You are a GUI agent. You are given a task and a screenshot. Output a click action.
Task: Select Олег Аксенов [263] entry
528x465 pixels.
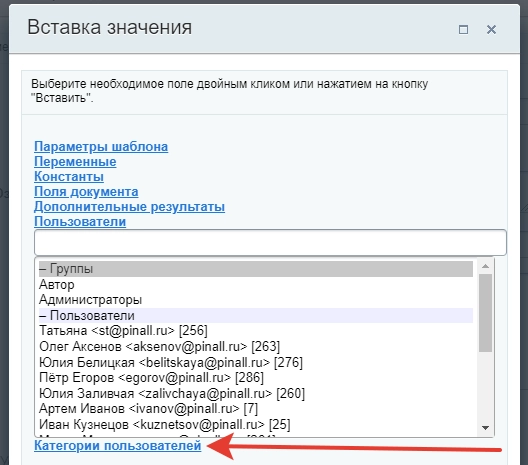(x=256, y=346)
